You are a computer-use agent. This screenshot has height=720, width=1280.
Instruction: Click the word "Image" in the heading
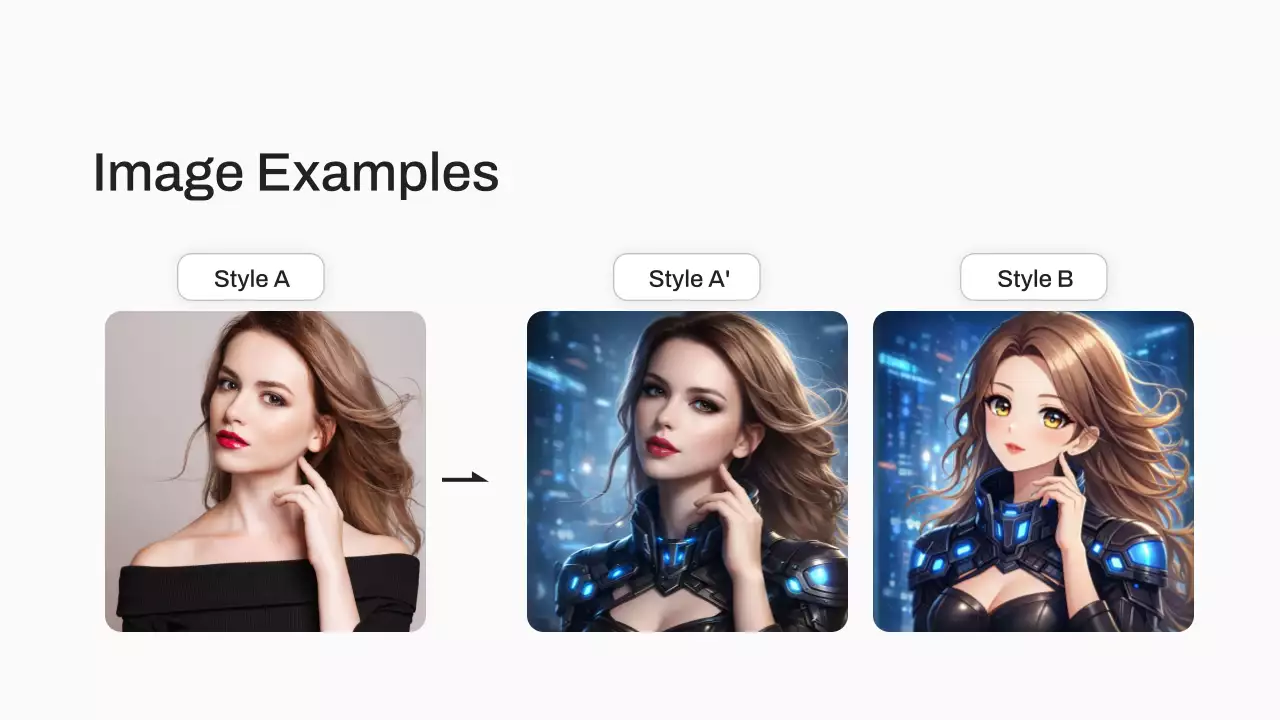coord(167,174)
